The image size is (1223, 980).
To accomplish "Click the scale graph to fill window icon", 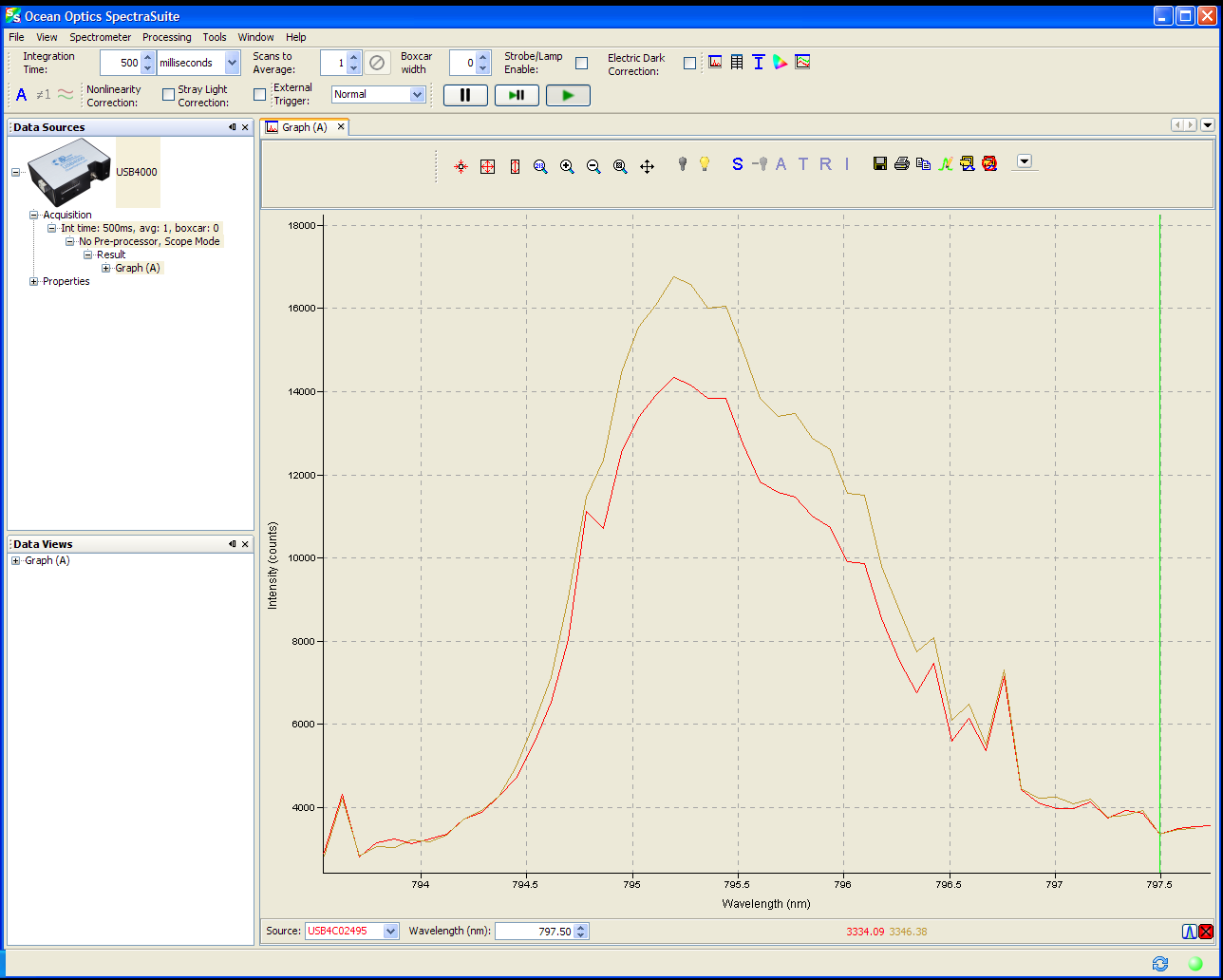I will coord(487,166).
